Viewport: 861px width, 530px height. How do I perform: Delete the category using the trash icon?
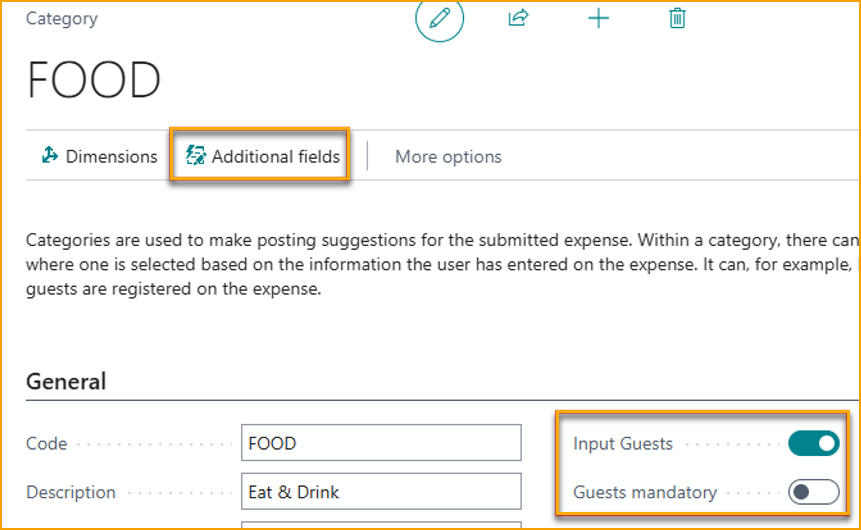[677, 18]
